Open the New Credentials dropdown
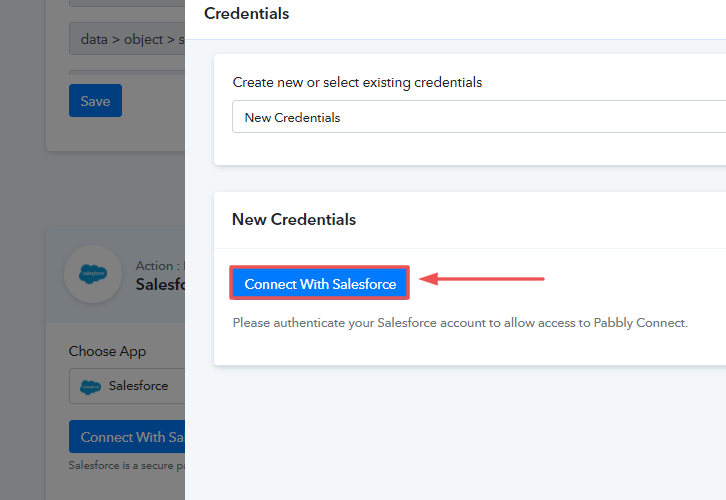Viewport: 726px width, 500px height. point(479,117)
